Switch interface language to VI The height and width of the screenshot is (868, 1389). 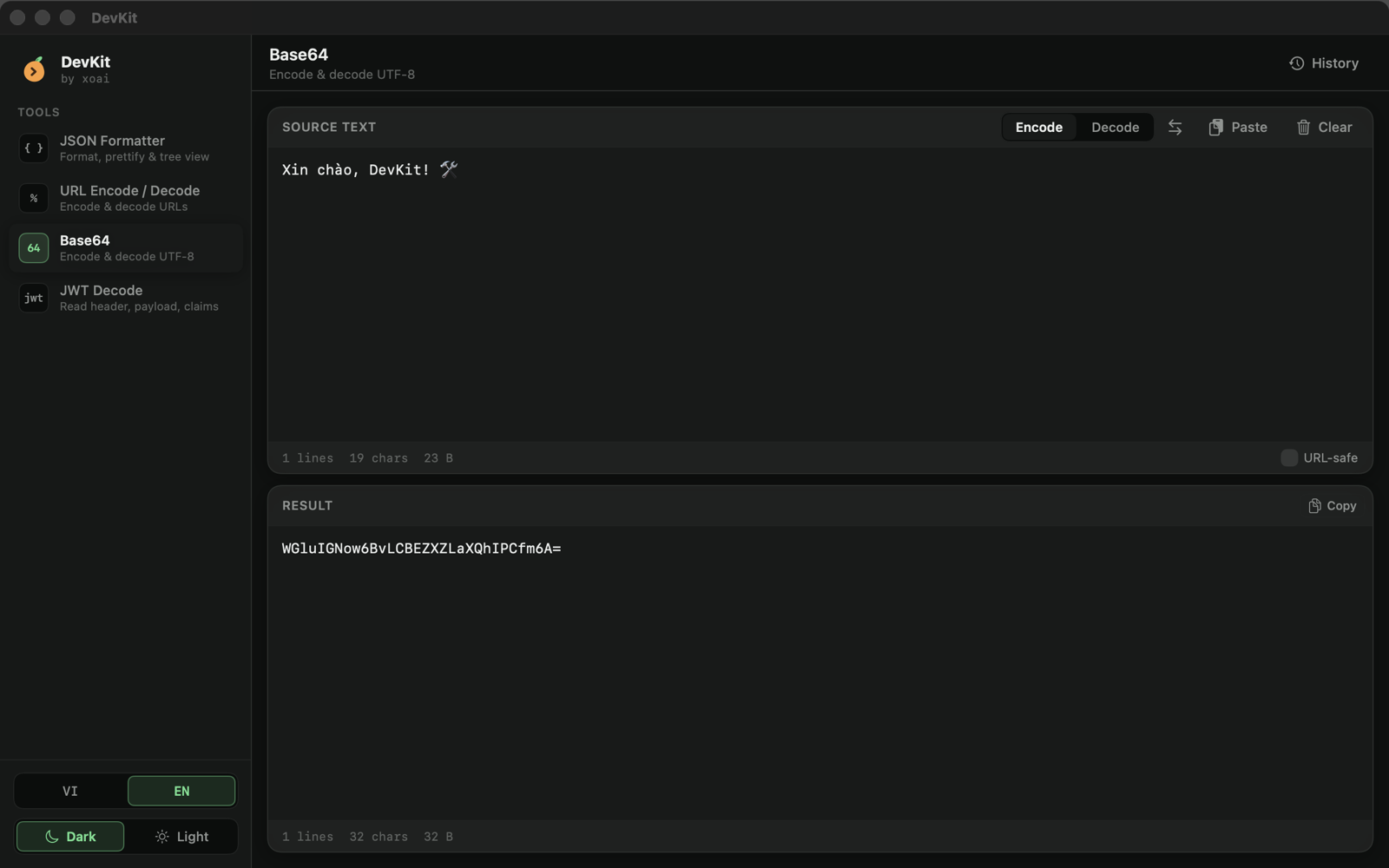[x=70, y=791]
